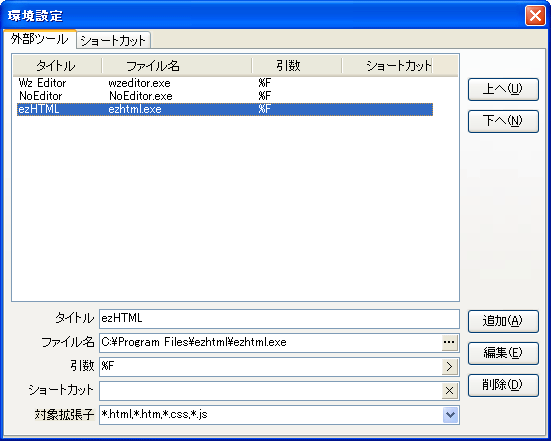Close the 環境設定 dialog window

pos(535,16)
